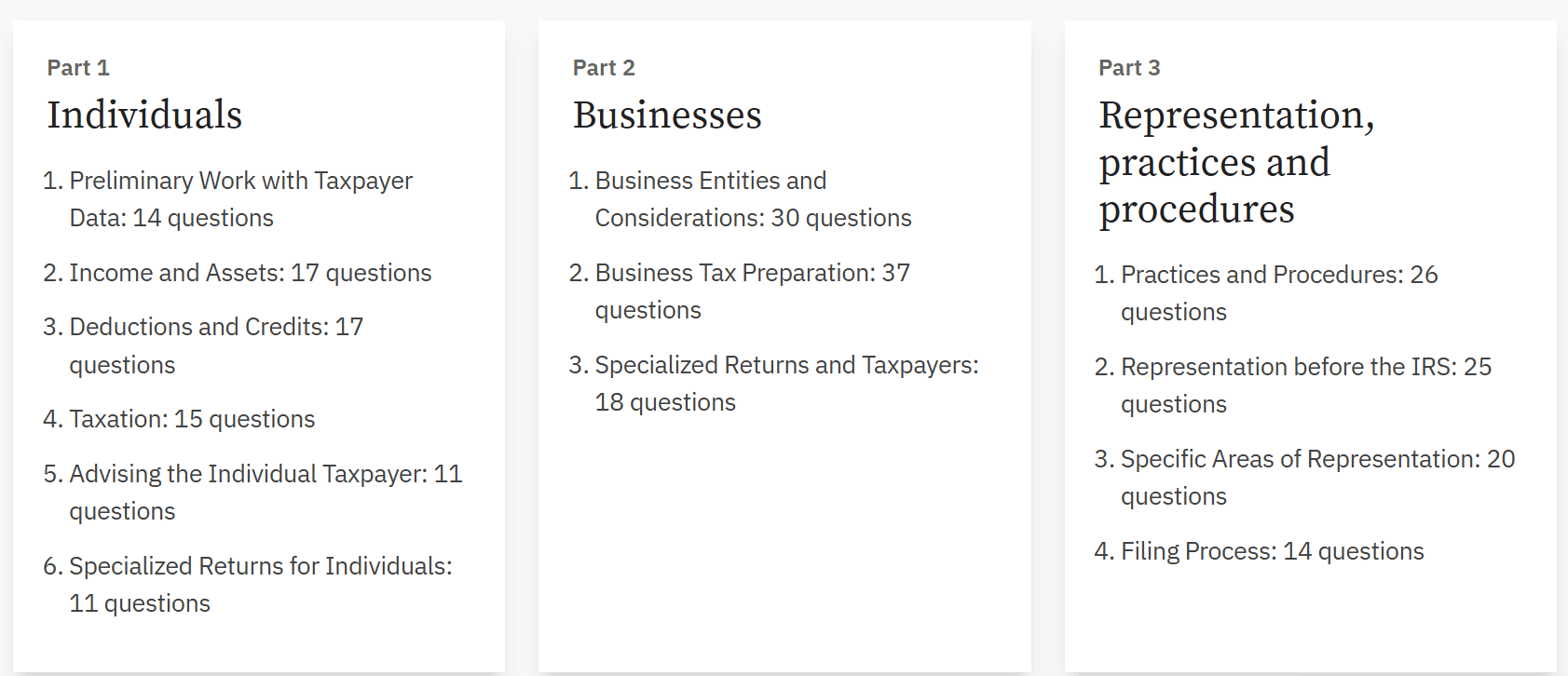Click Preliminary Work with Taxpayer Data item
Viewport: 1568px width, 676px height.
pos(241,199)
